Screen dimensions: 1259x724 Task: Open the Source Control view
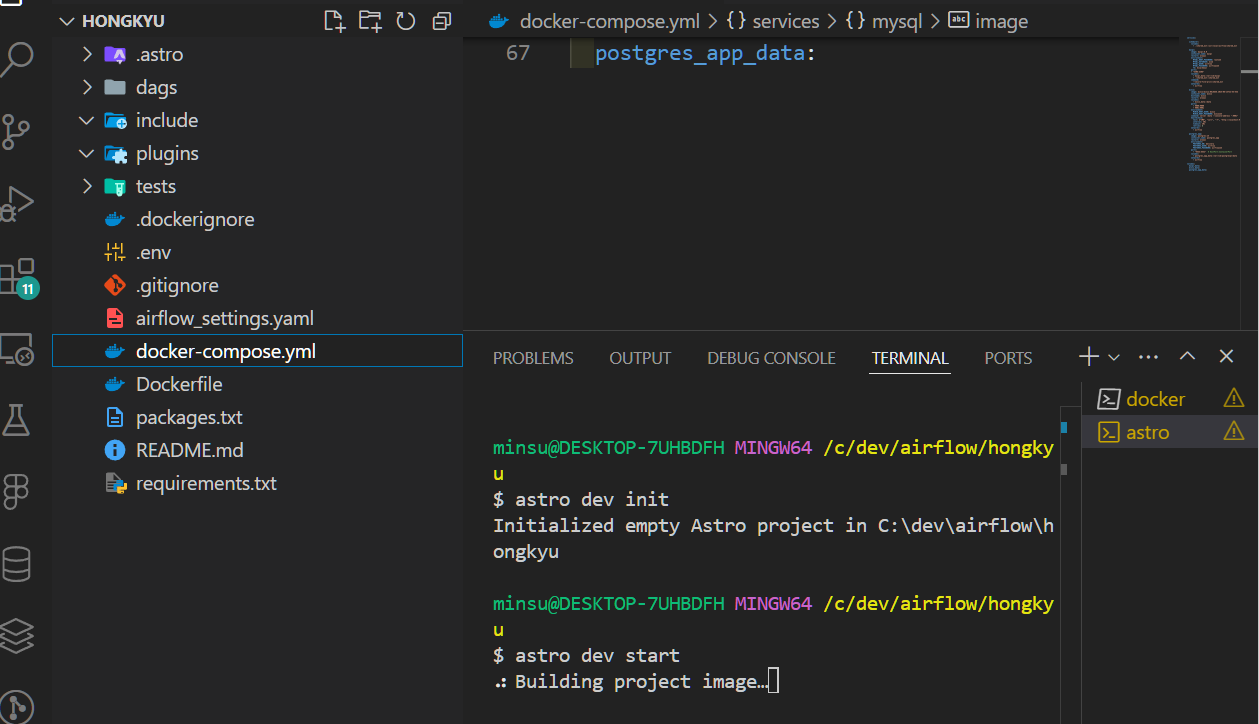(17, 131)
